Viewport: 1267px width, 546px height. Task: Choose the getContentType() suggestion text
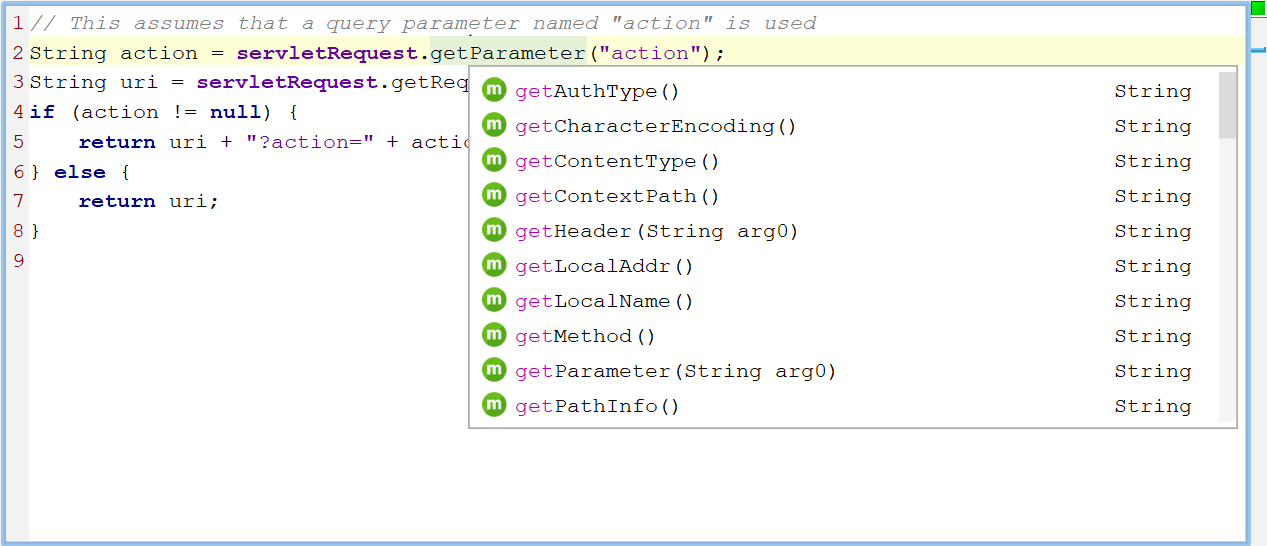(617, 161)
